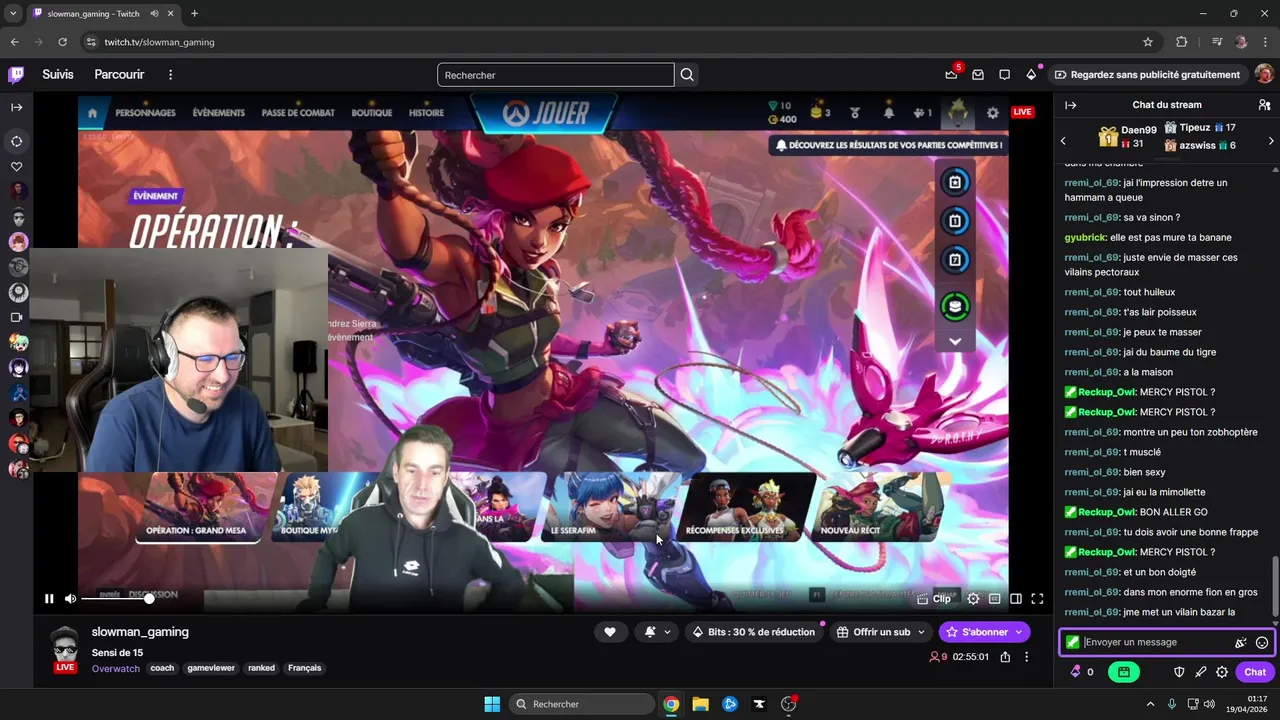The width and height of the screenshot is (1280, 720).
Task: Click the ranked tag
Action: pos(262,668)
